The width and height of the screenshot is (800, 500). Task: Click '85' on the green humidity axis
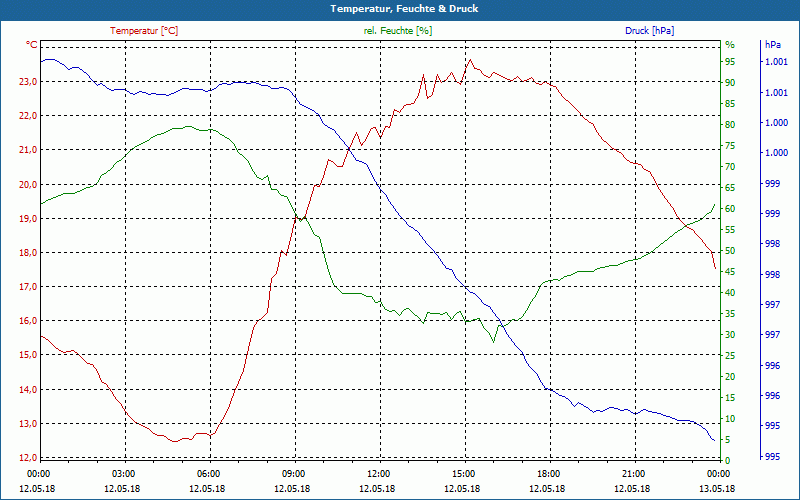click(730, 104)
